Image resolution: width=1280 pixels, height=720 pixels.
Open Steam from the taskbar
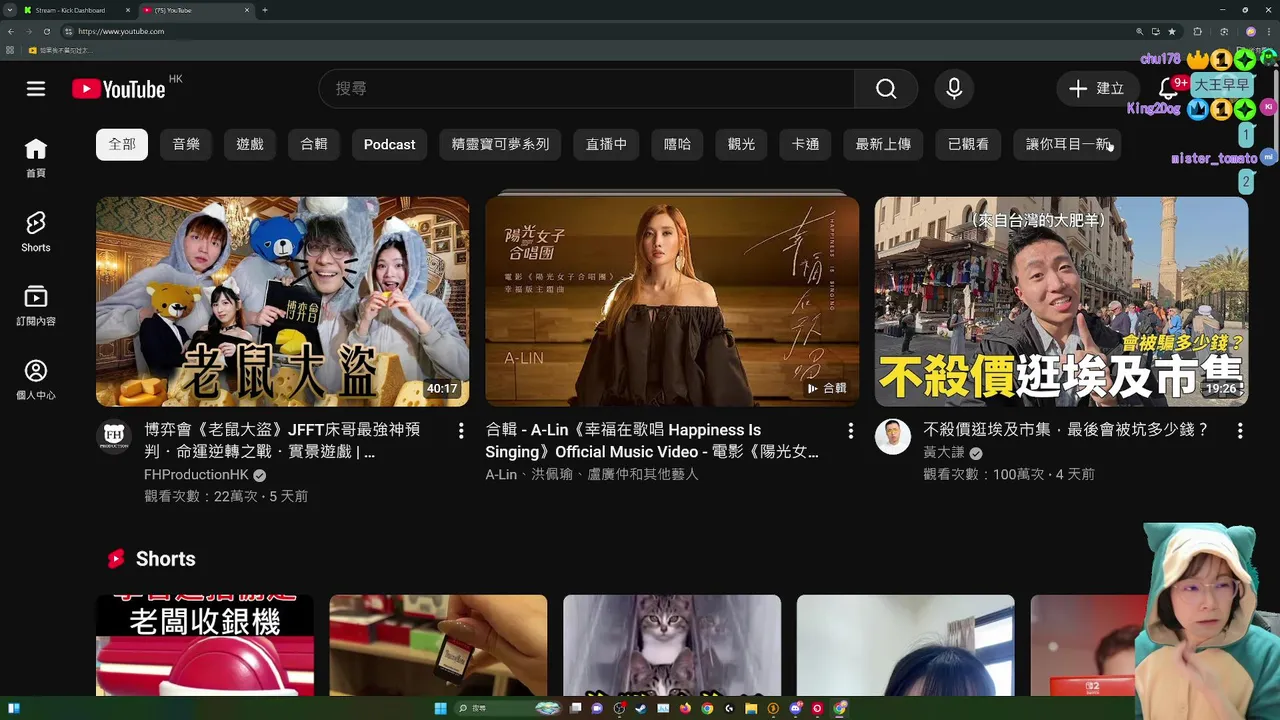click(641, 708)
